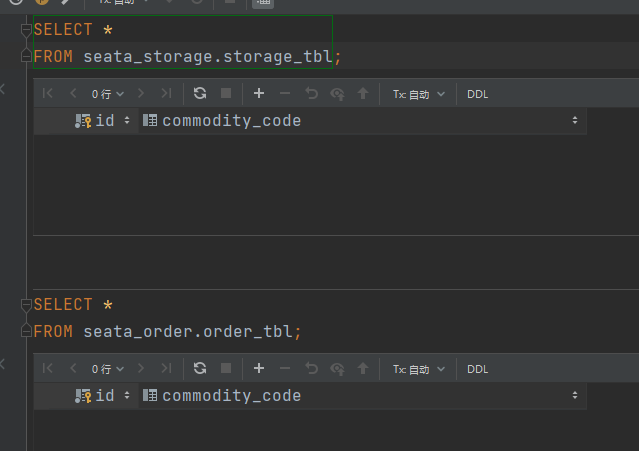Screen dimensions: 639x451
Task: Open the Tx 自动 dropdown above storage_tbl results
Action: pyautogui.click(x=418, y=94)
